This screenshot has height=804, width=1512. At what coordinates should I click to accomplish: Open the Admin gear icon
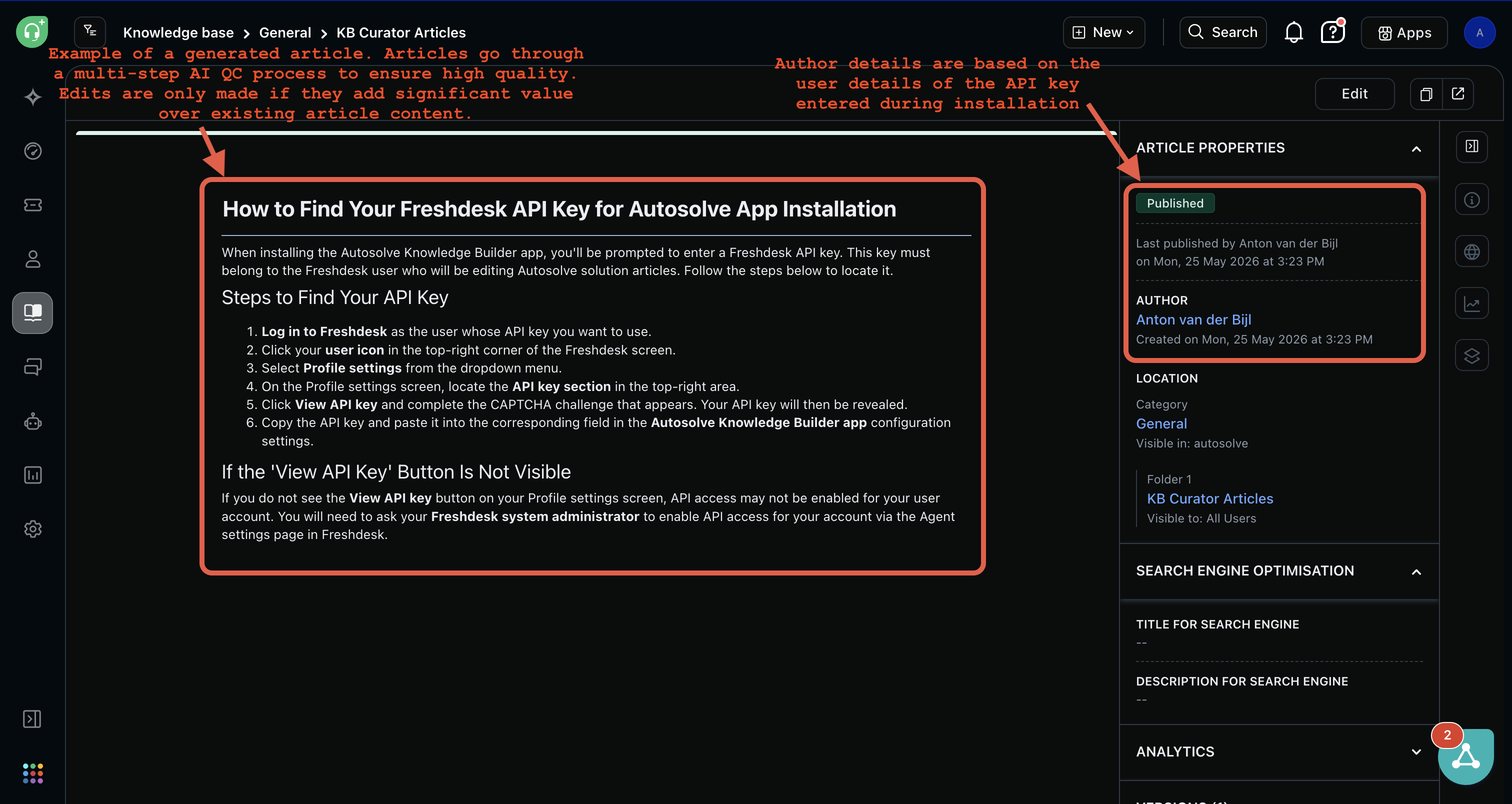click(x=33, y=529)
